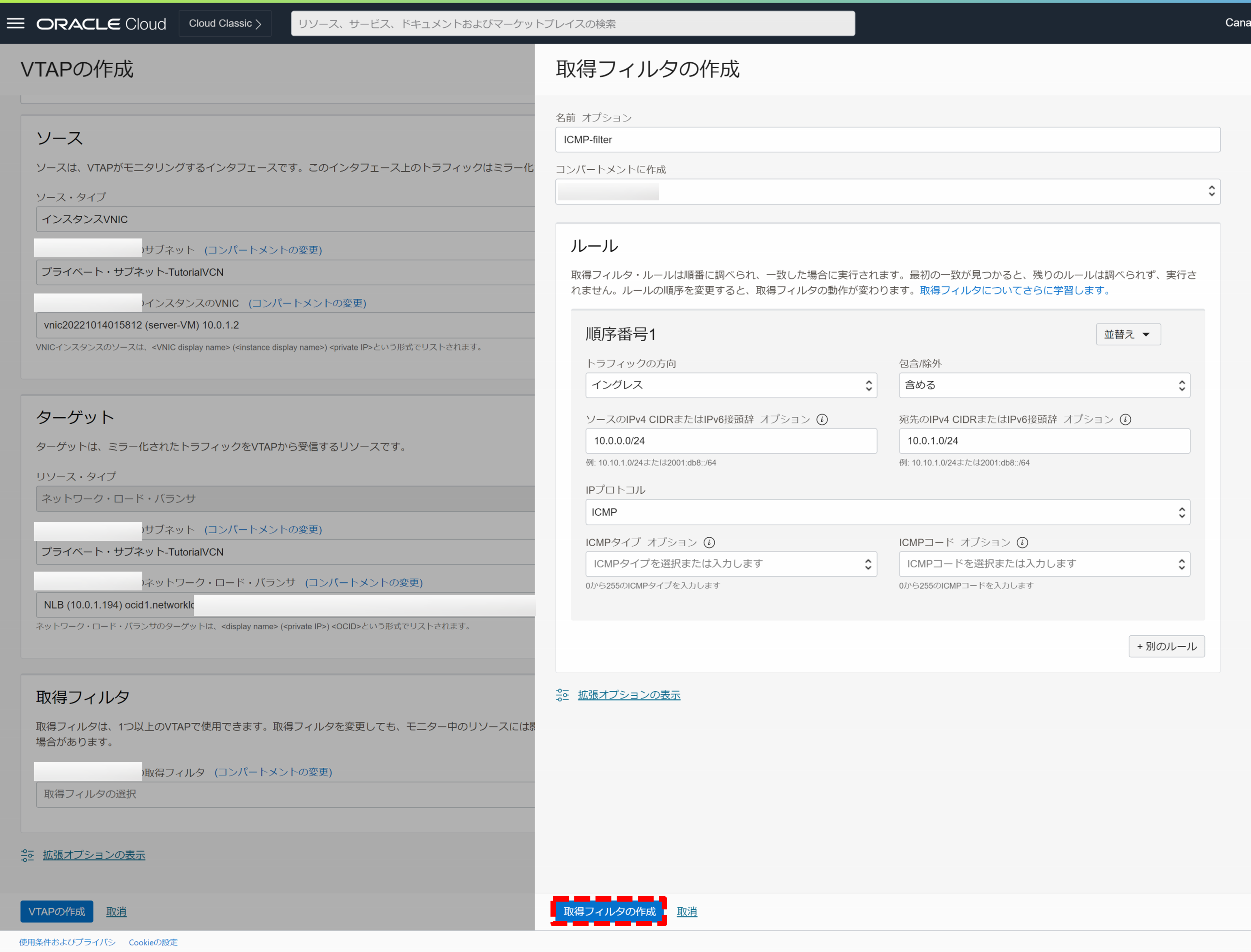Click info icon next to ICMPコード

pos(1022,542)
